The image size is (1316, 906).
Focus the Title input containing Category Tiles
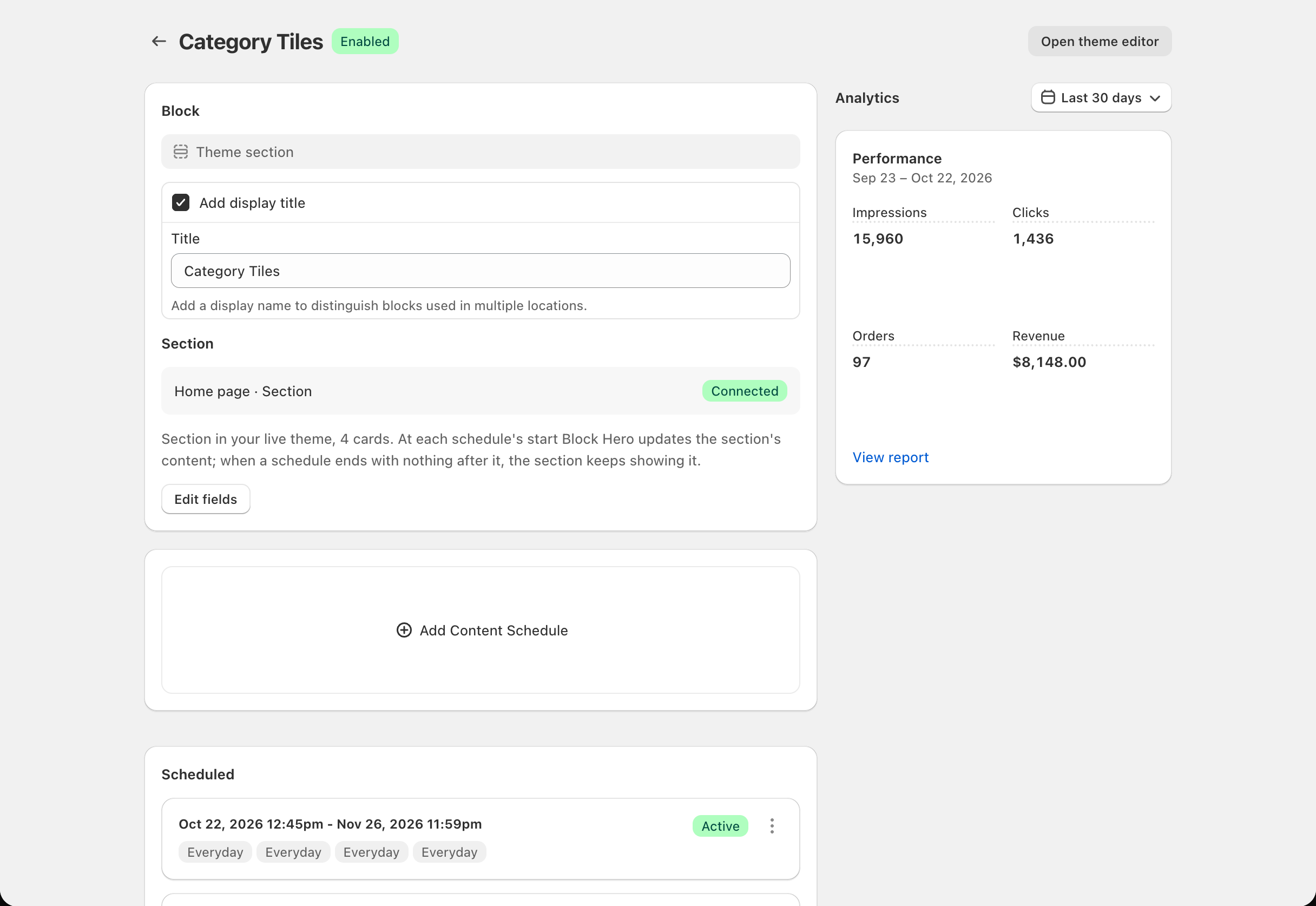[x=481, y=271]
